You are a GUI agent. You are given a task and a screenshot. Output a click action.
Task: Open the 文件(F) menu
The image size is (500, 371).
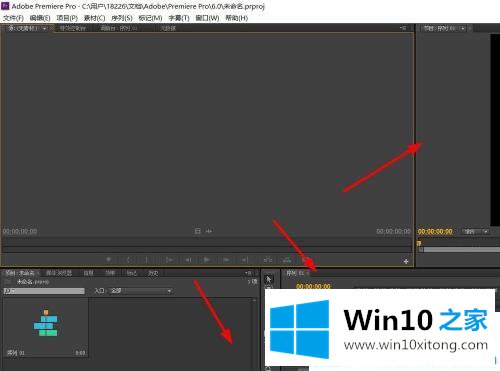coord(13,18)
